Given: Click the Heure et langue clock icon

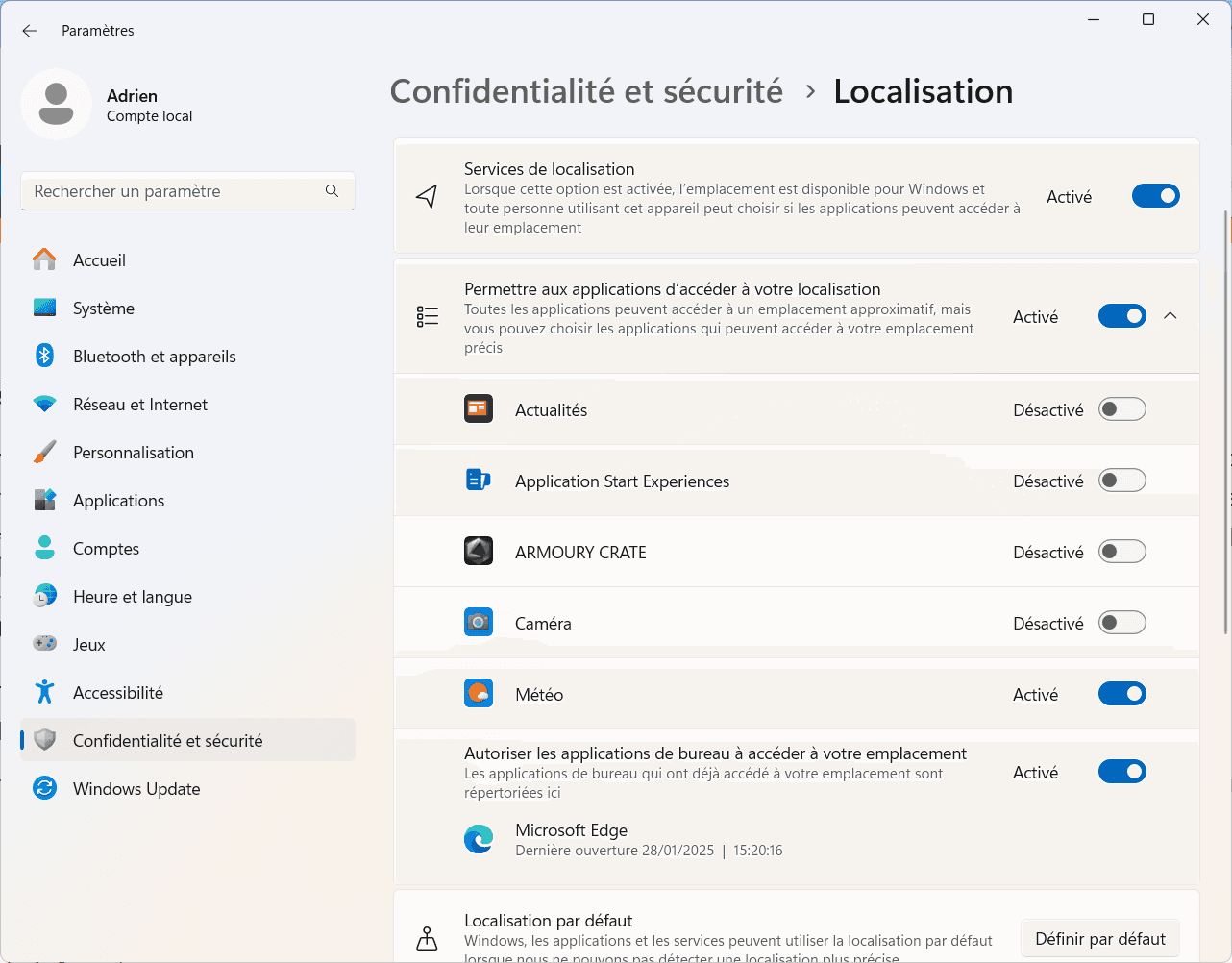Looking at the screenshot, I should click(x=44, y=596).
